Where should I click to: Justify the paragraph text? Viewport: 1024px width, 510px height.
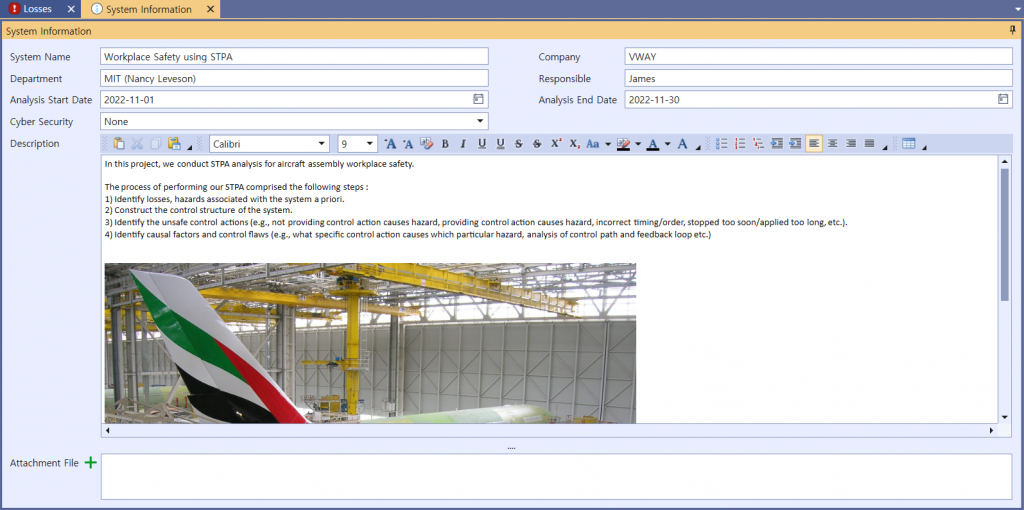(x=869, y=144)
